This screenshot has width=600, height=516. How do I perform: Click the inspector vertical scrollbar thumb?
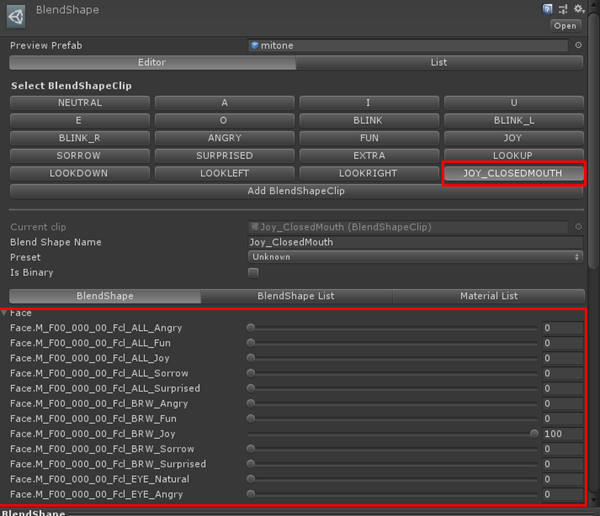pyautogui.click(x=593, y=140)
